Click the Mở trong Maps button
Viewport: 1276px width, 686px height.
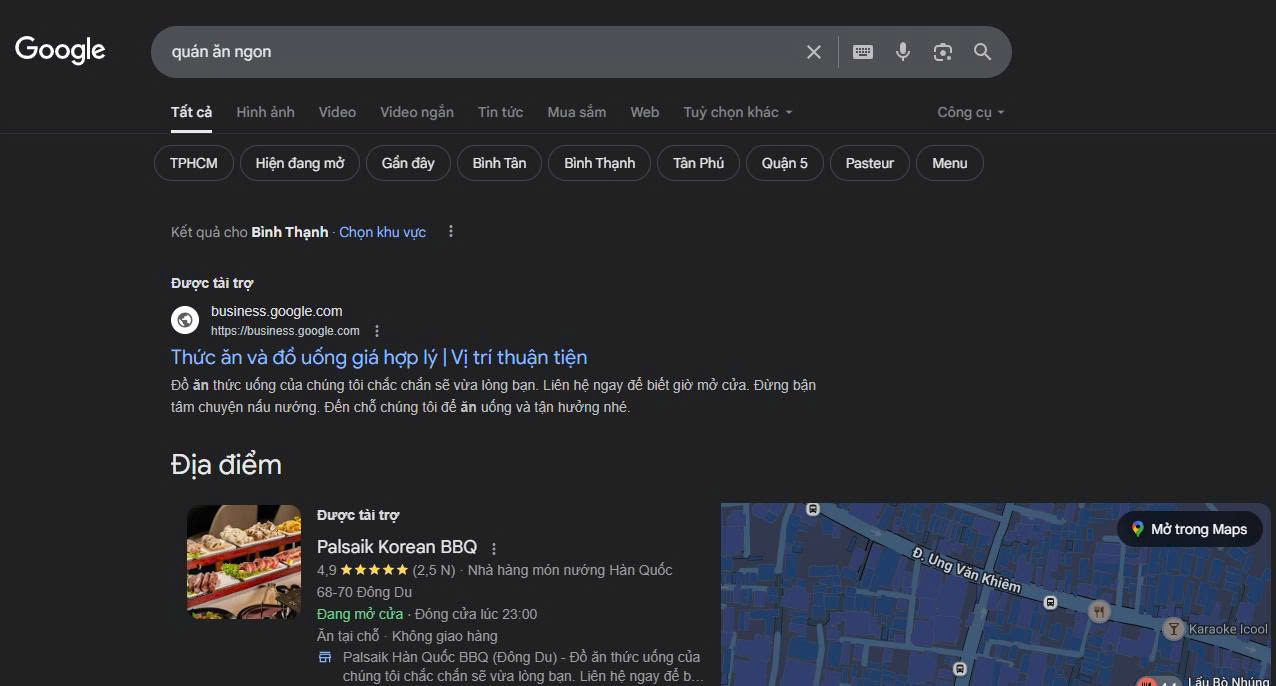pos(1189,529)
